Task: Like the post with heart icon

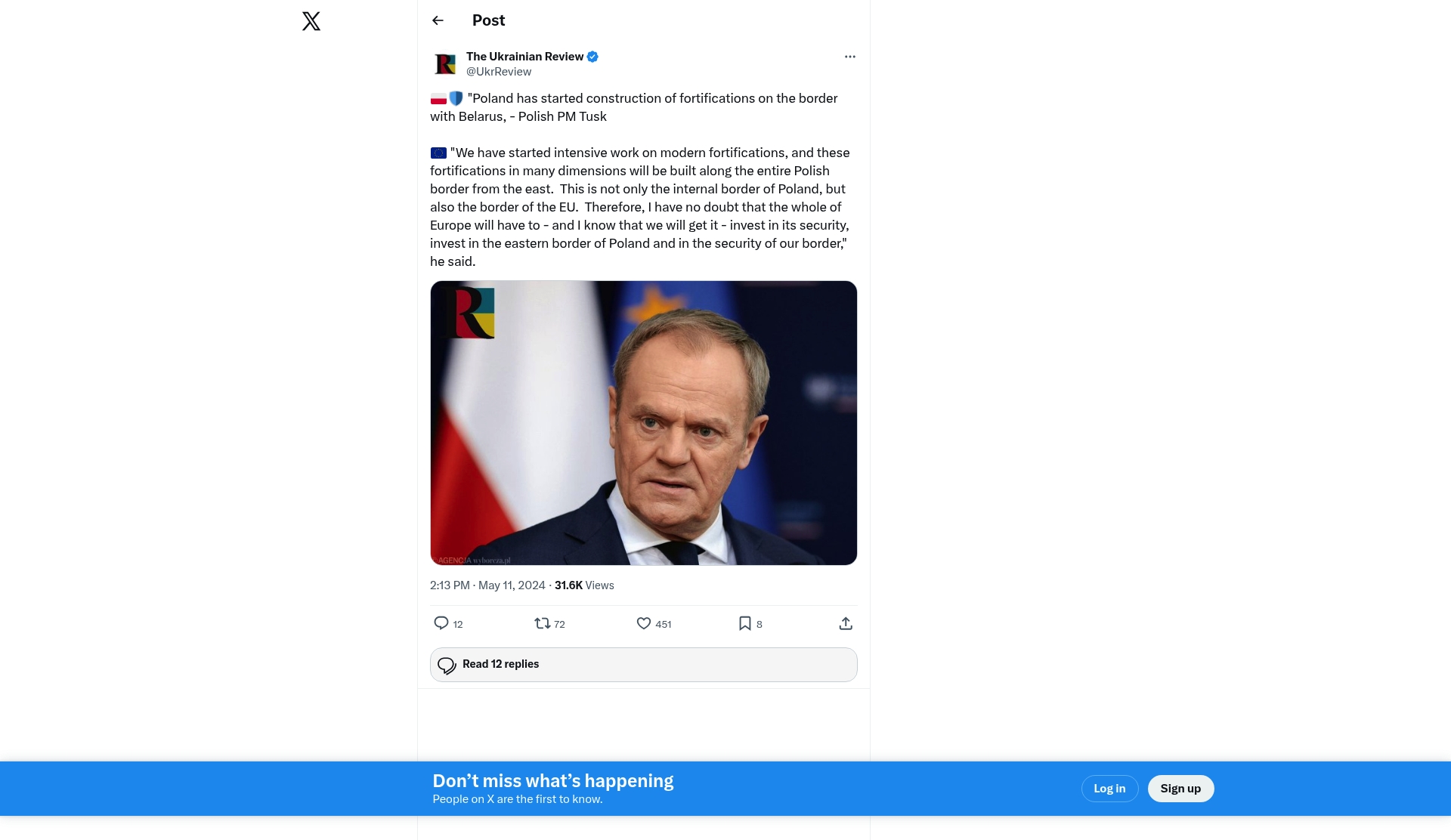Action: (644, 623)
